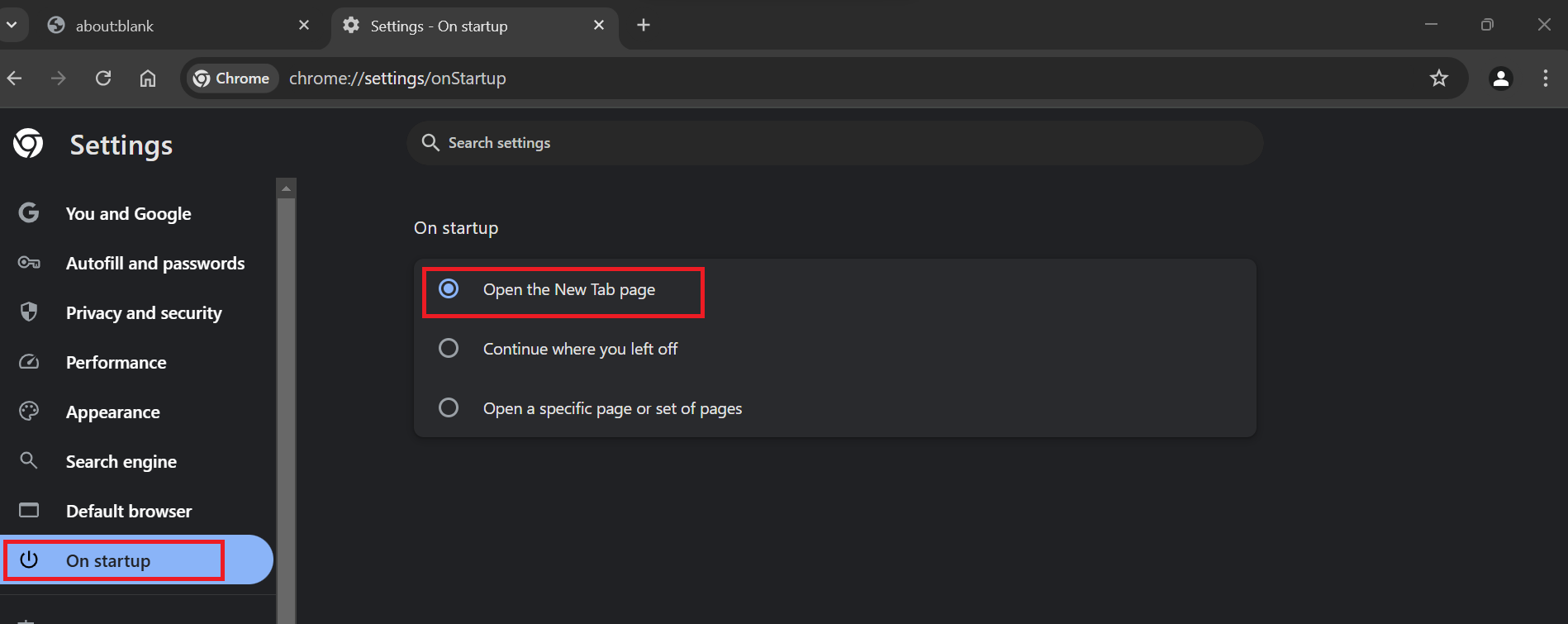1568x624 pixels.
Task: Click the Google G icon in sidebar
Action: pos(29,213)
